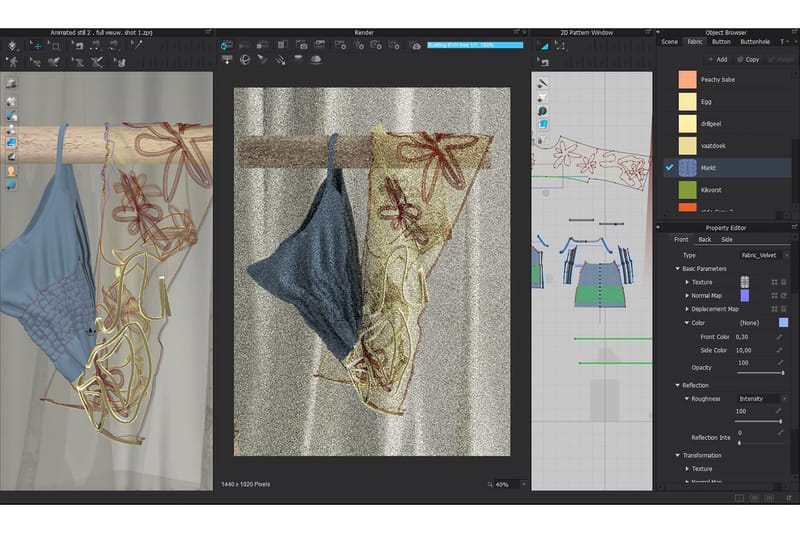Click the Simulate arrow icon in 3D toolbar
Screen dimensions: 800x533
click(x=12, y=46)
